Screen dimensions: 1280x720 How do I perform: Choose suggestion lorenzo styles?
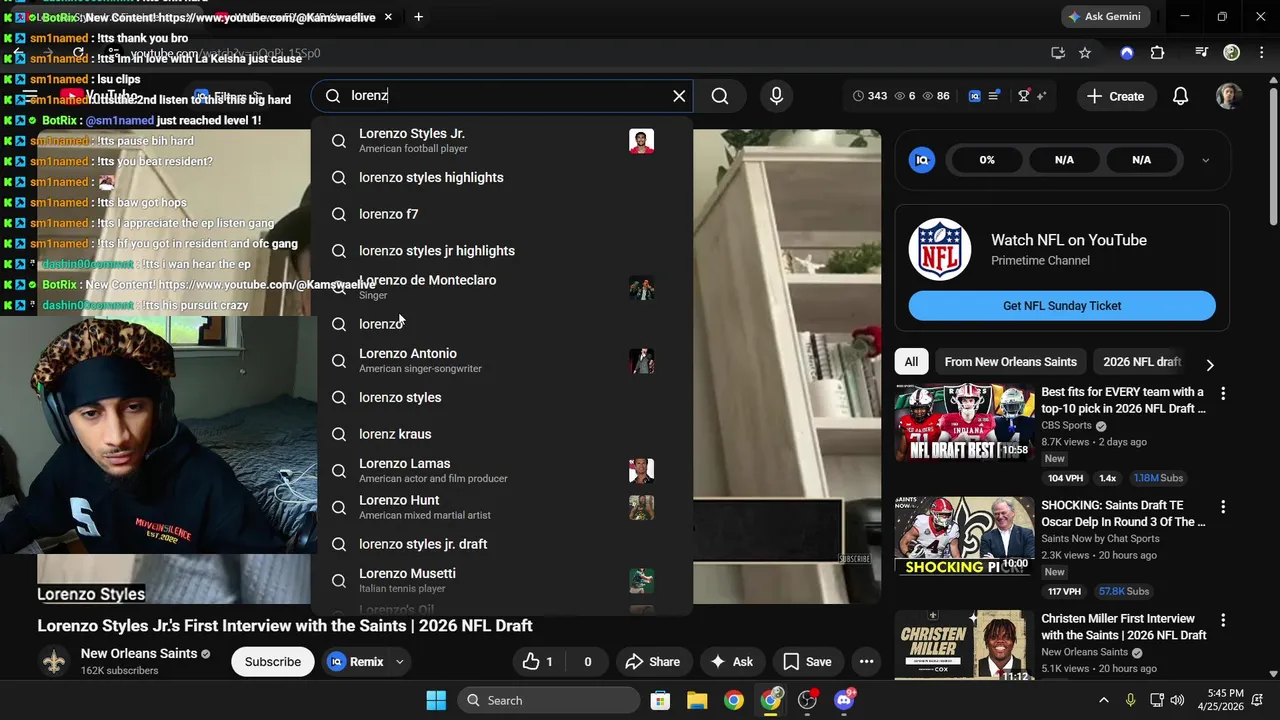click(501, 398)
